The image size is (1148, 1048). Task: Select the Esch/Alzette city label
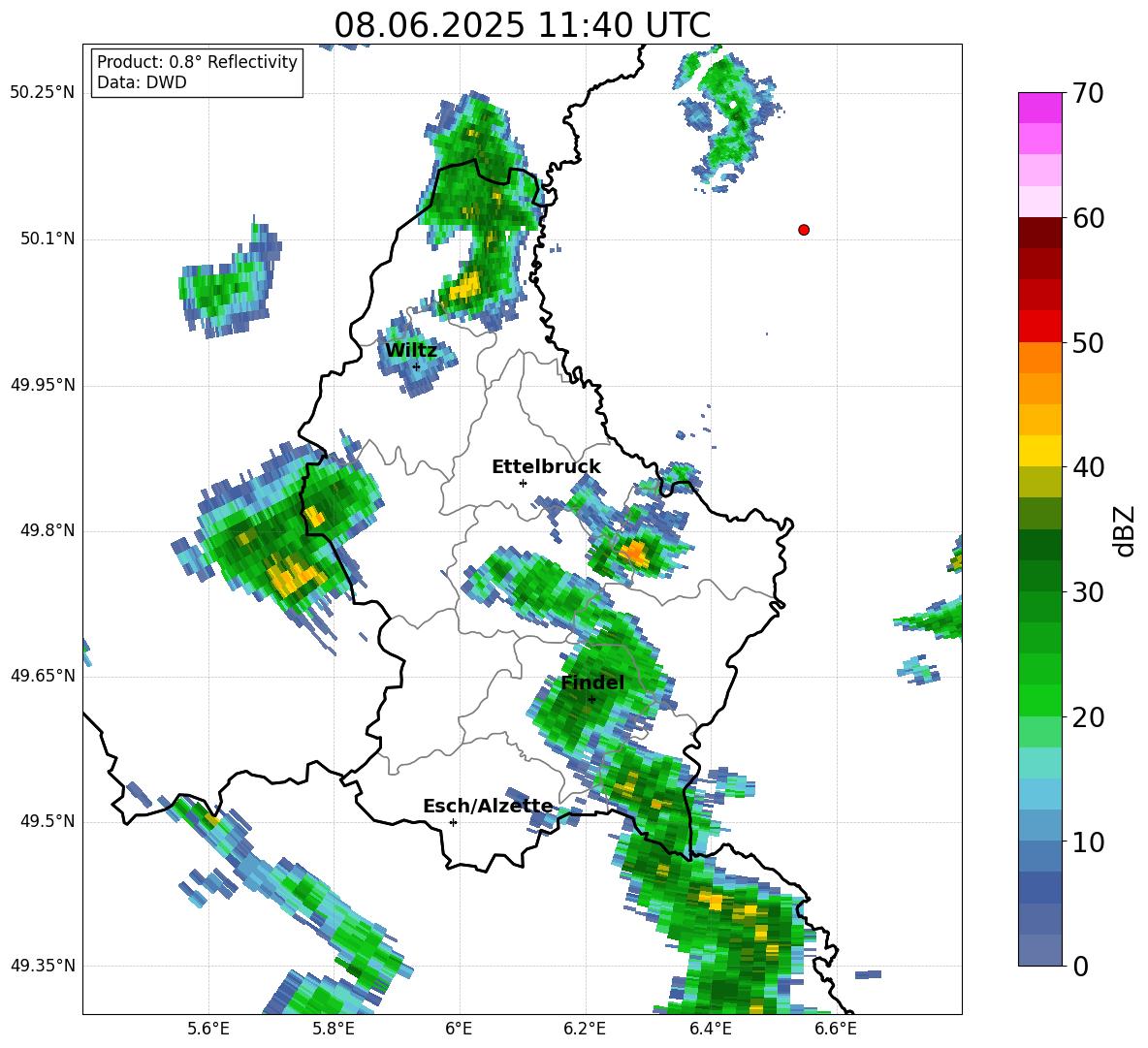pos(488,807)
